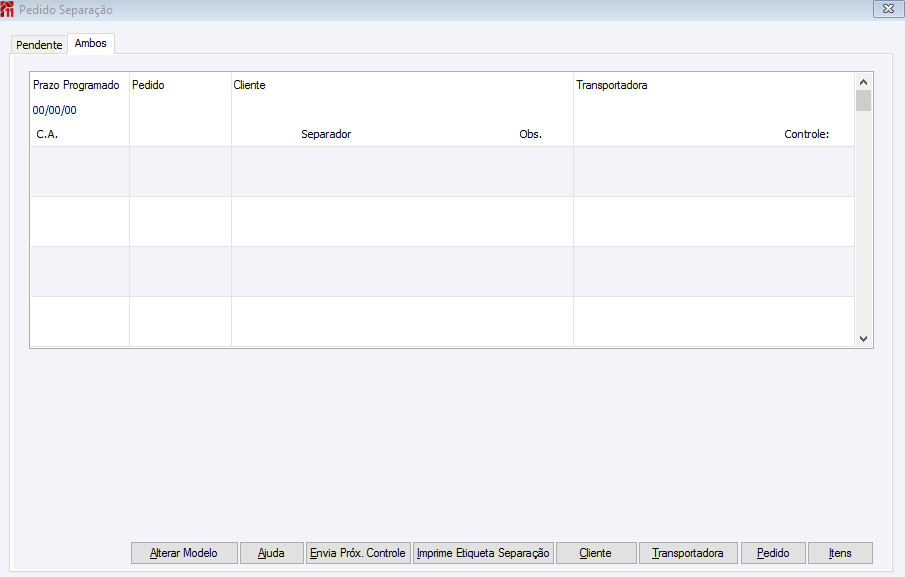905x577 pixels.
Task: Click the application icon in the title bar
Action: (x=7, y=9)
